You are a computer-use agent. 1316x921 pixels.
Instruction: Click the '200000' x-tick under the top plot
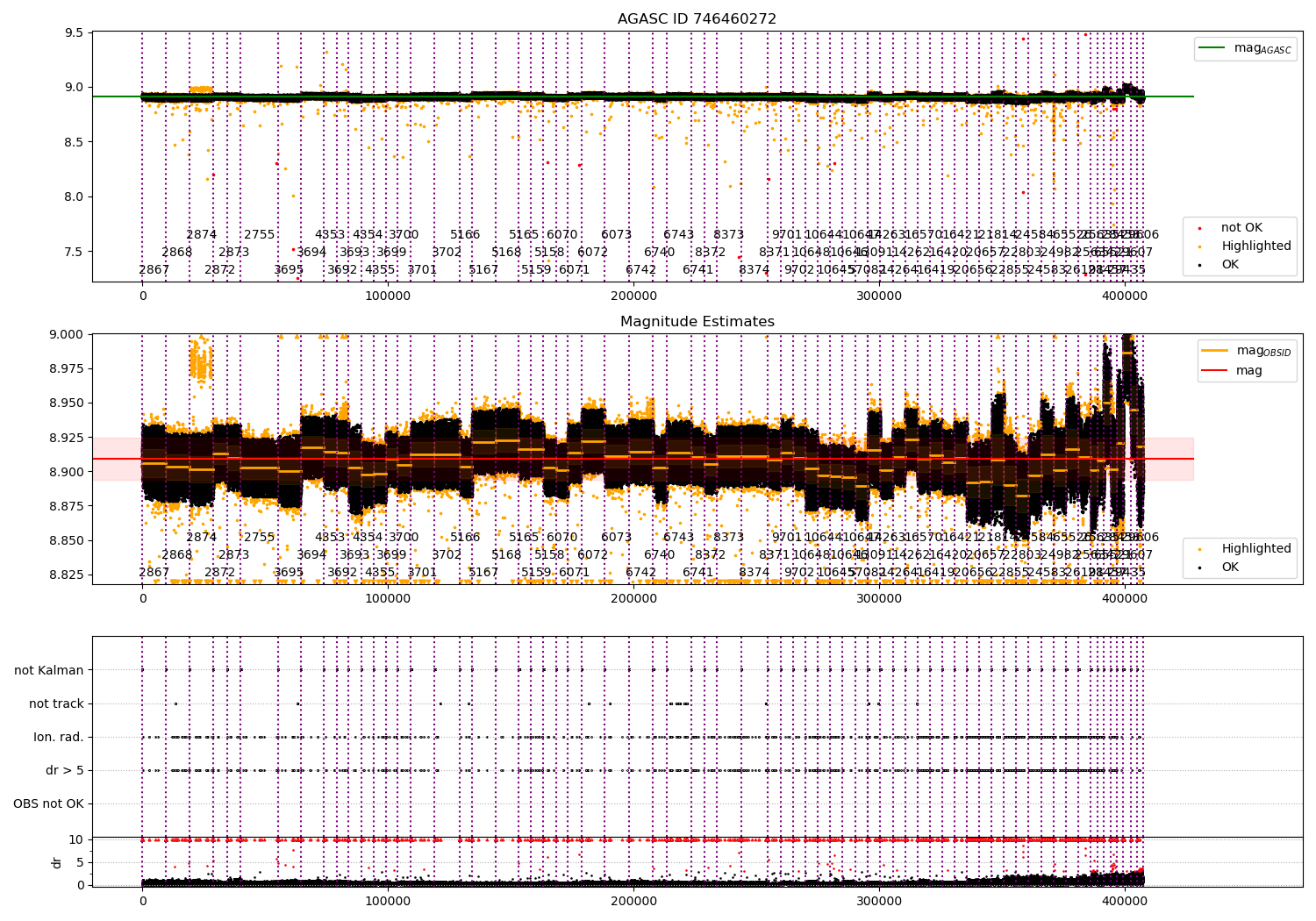click(633, 296)
